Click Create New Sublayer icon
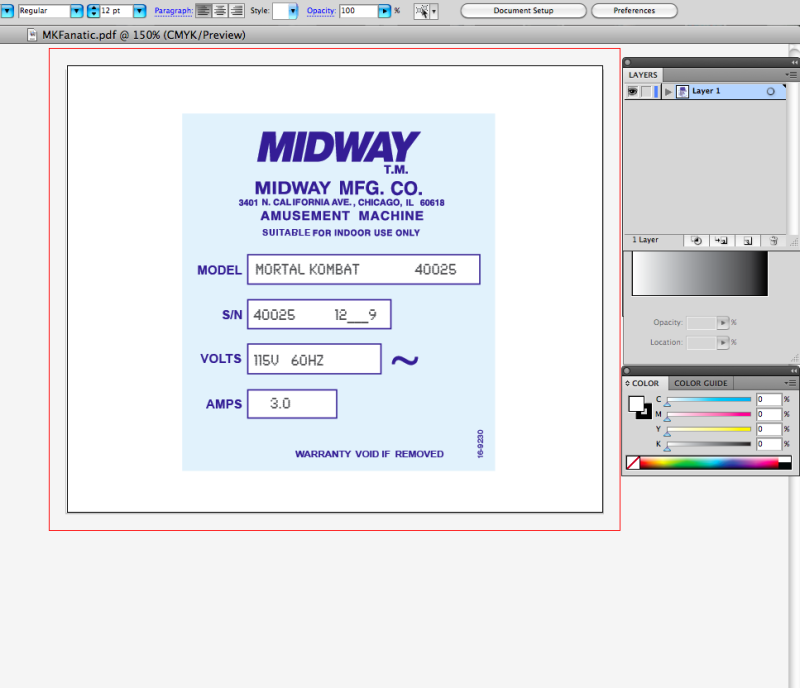 (721, 241)
